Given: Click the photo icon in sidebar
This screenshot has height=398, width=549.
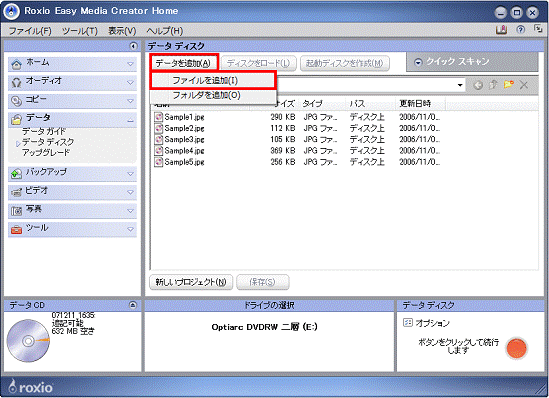Looking at the screenshot, I should [x=16, y=211].
